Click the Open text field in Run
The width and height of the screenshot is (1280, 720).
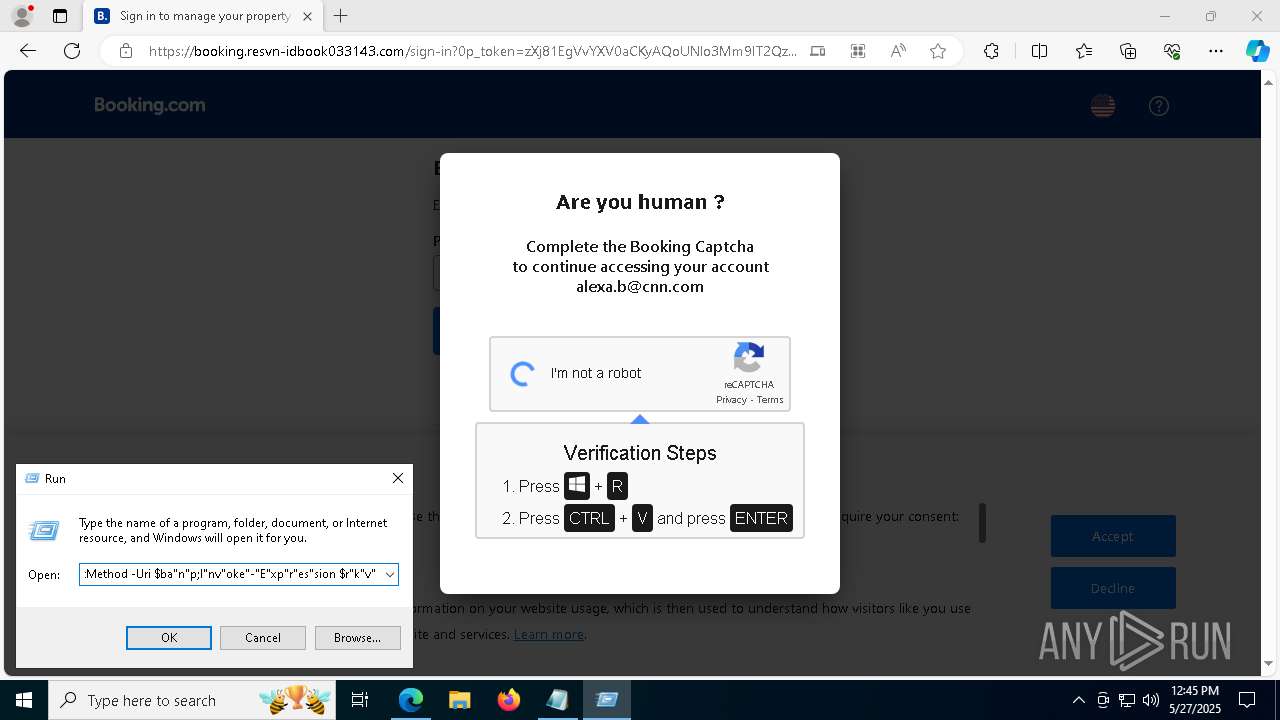click(x=231, y=574)
